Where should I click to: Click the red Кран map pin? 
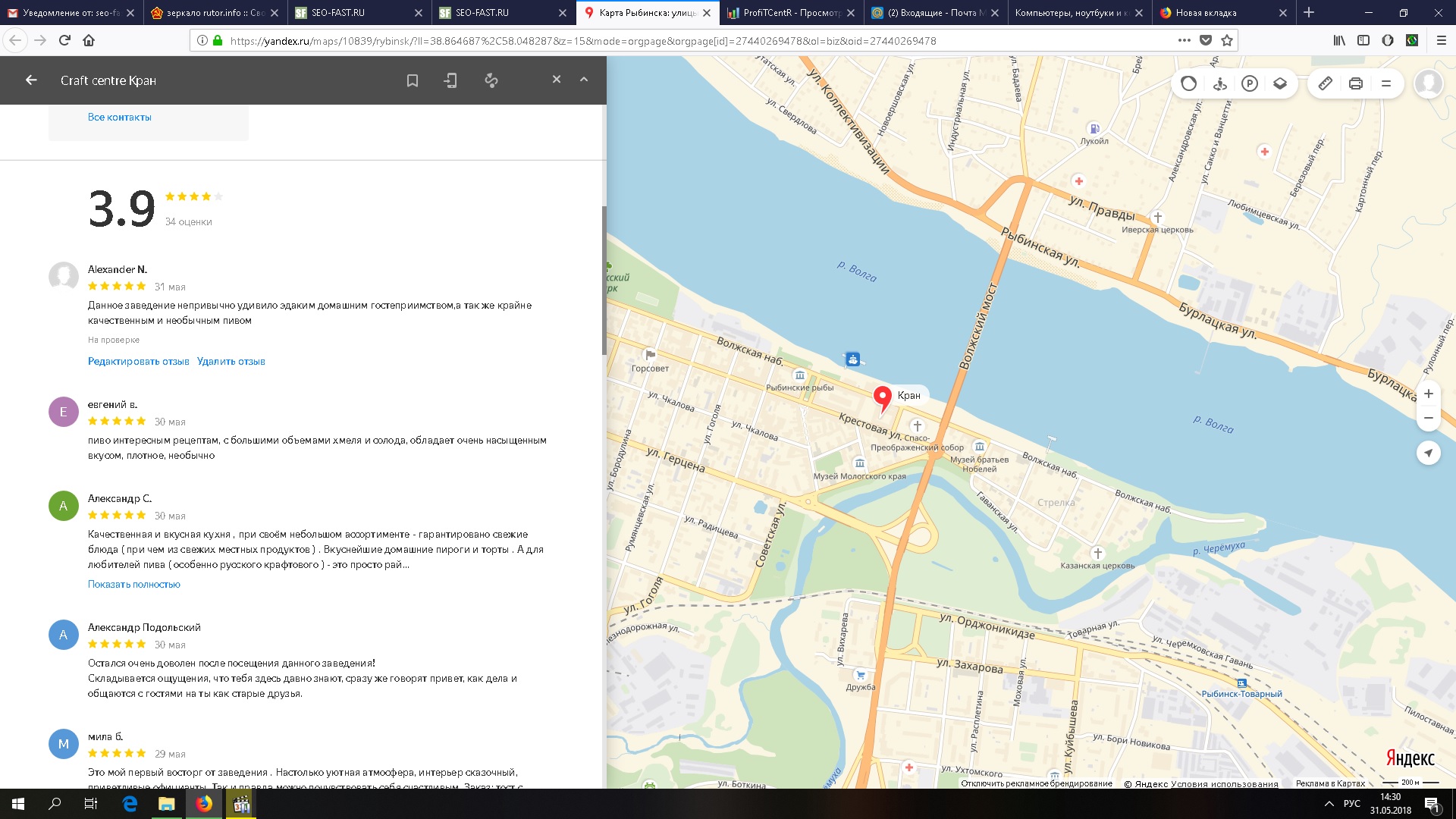coord(882,398)
